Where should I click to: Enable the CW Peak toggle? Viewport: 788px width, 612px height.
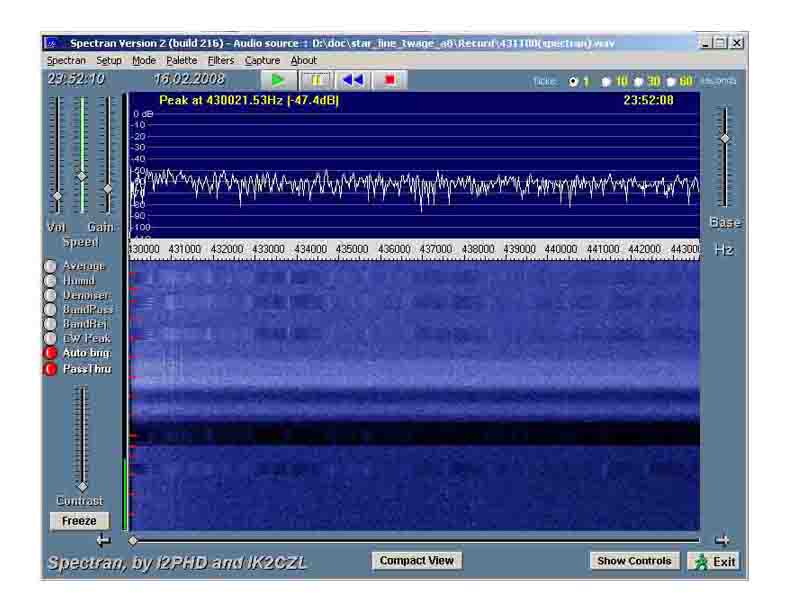tap(51, 339)
